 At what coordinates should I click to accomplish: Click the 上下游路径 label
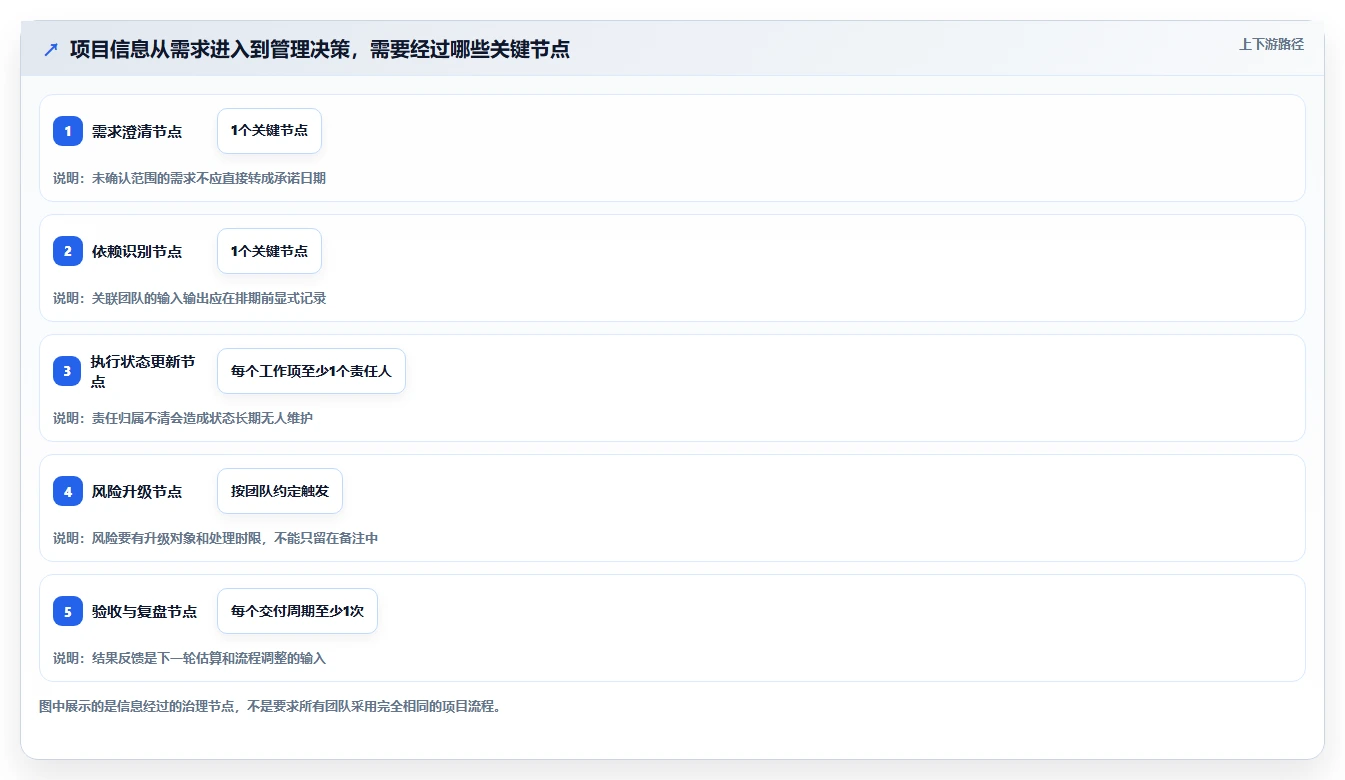point(1271,44)
